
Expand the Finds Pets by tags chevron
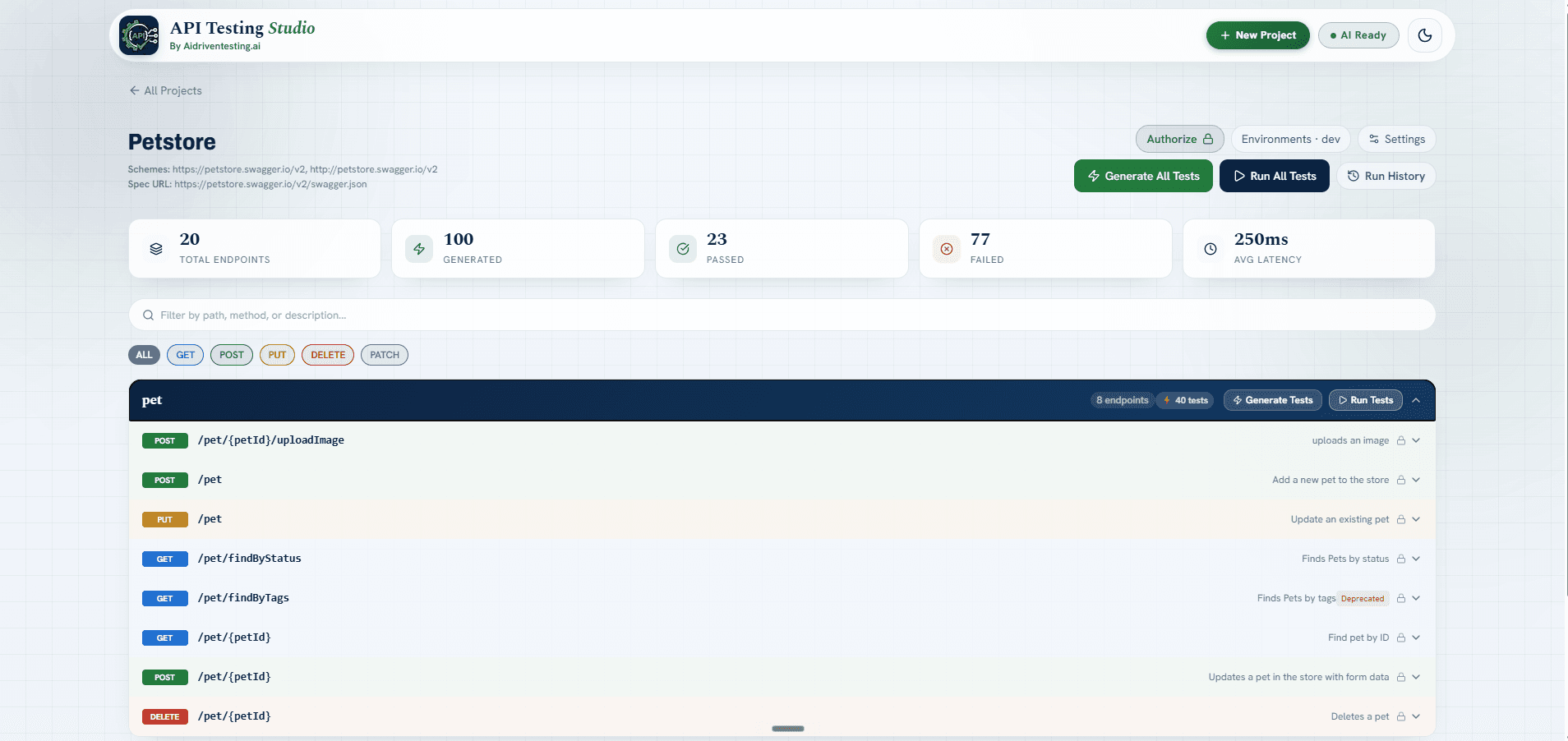tap(1416, 598)
